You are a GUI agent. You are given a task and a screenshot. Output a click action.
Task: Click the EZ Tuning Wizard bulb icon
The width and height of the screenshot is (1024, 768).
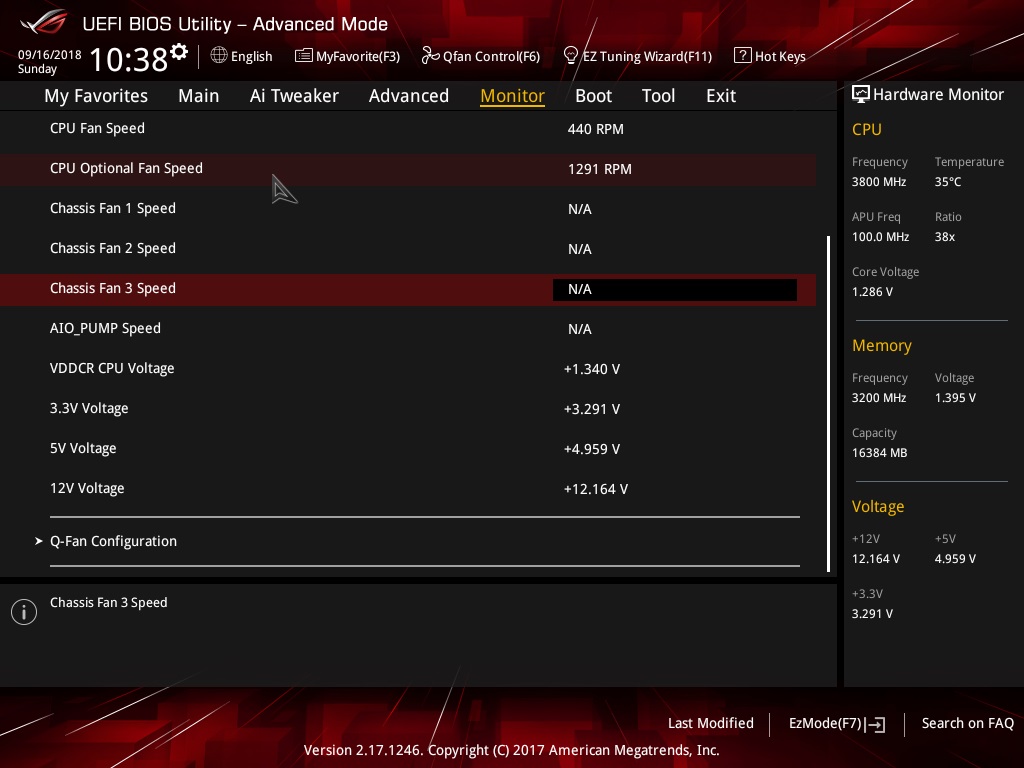[571, 56]
